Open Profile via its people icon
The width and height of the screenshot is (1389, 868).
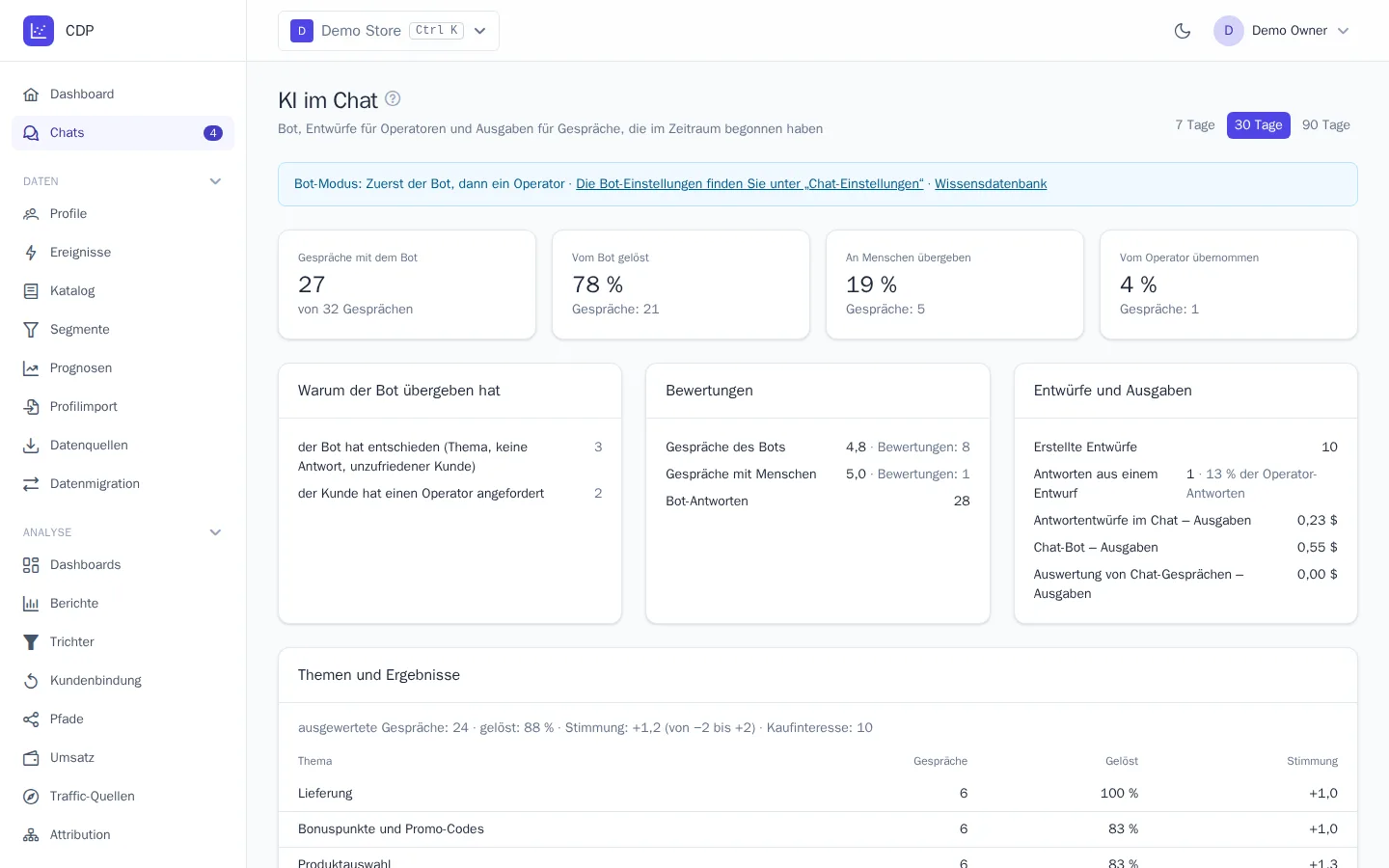[x=31, y=214]
